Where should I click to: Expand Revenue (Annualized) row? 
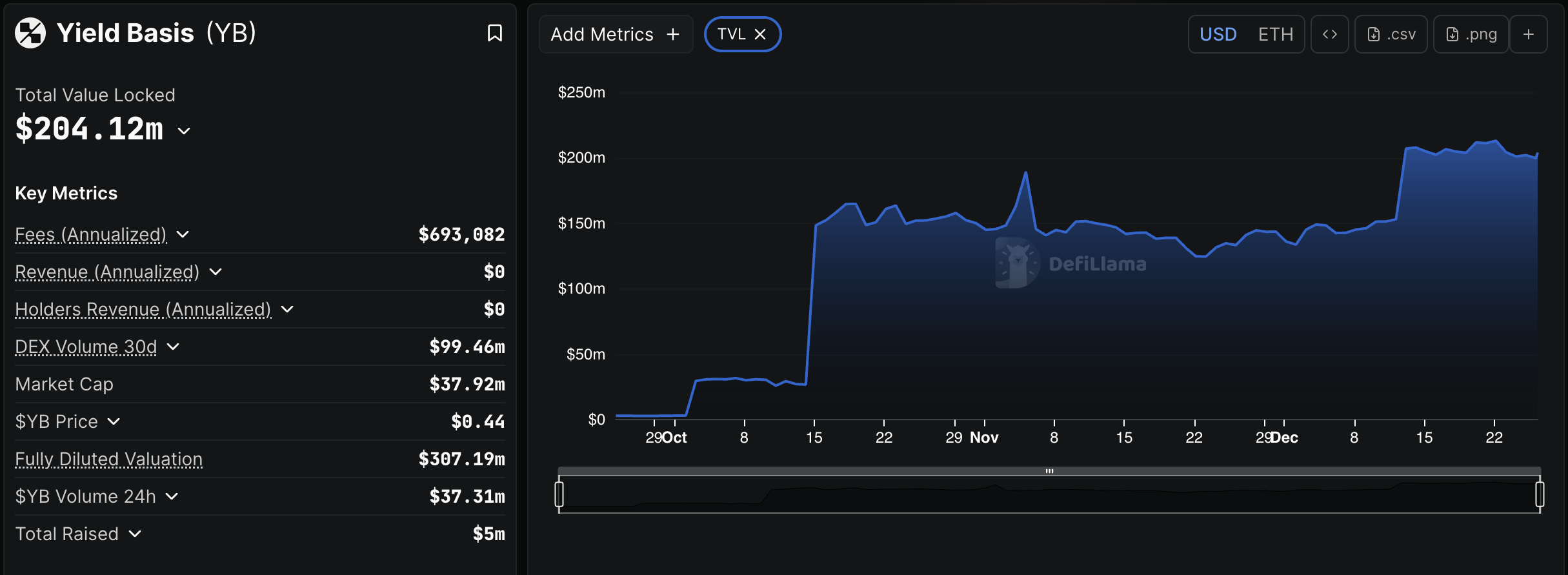(216, 272)
